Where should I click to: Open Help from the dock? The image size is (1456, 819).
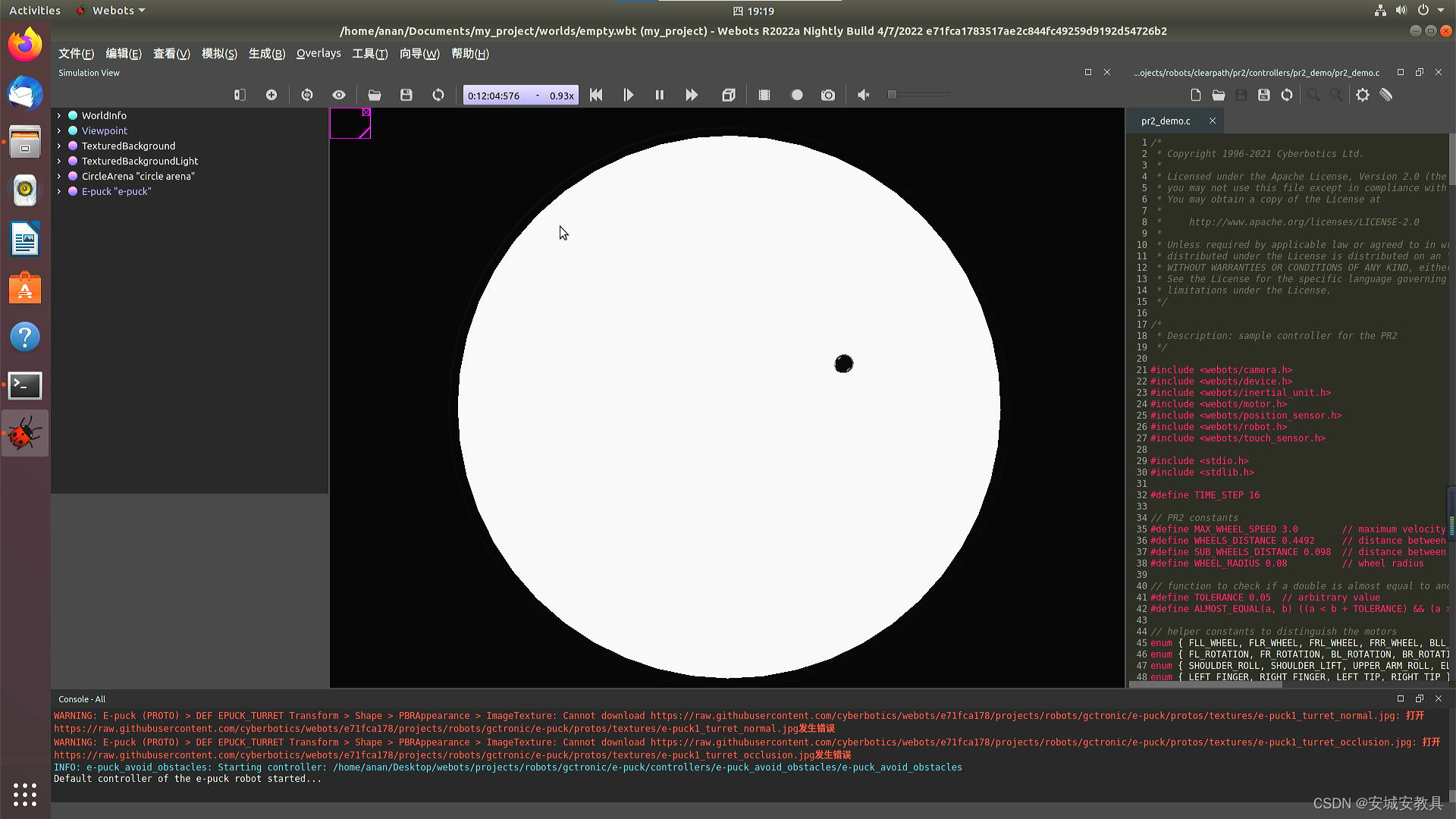pos(25,337)
